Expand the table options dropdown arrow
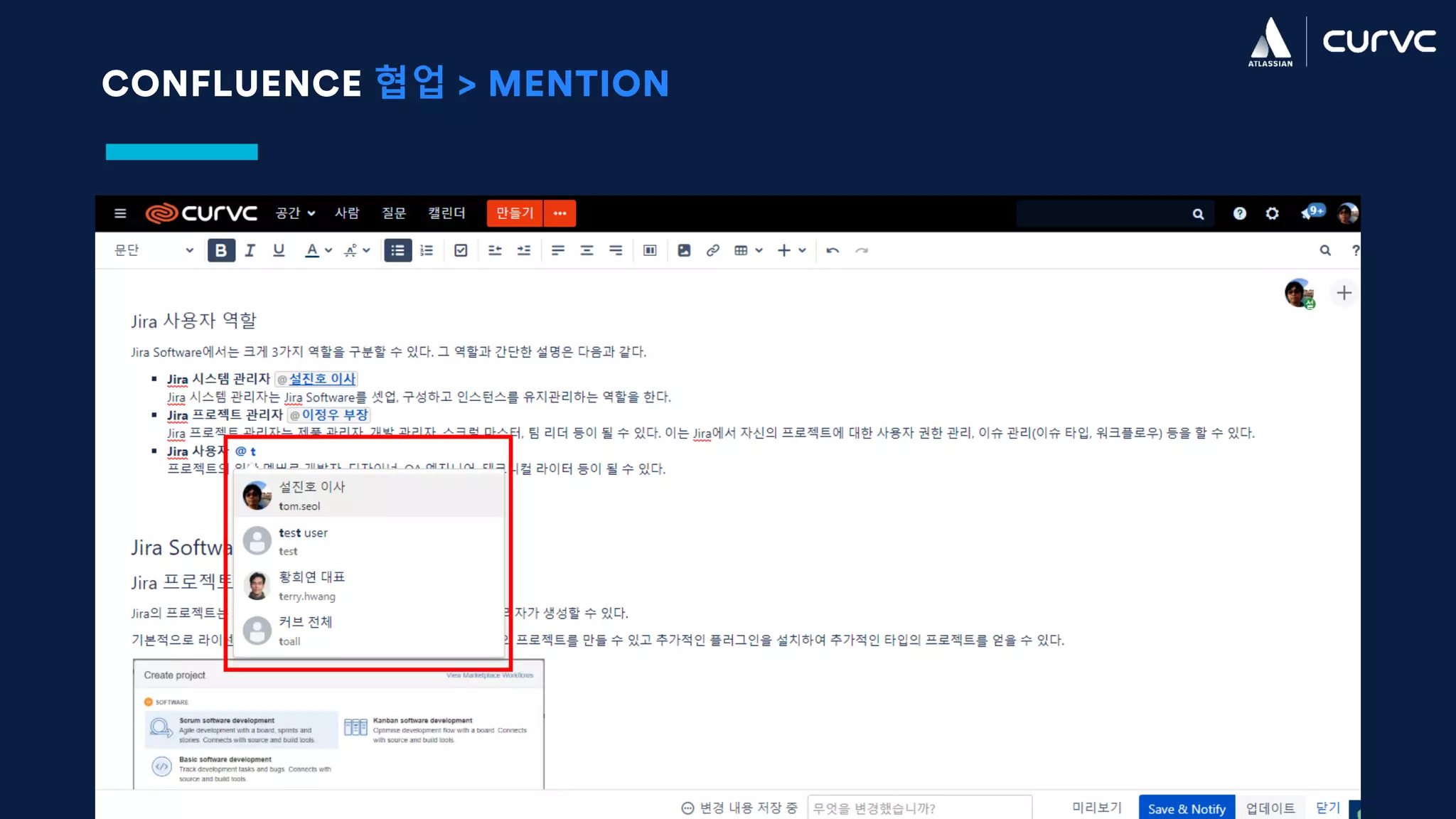This screenshot has width=1456, height=819. tap(759, 250)
